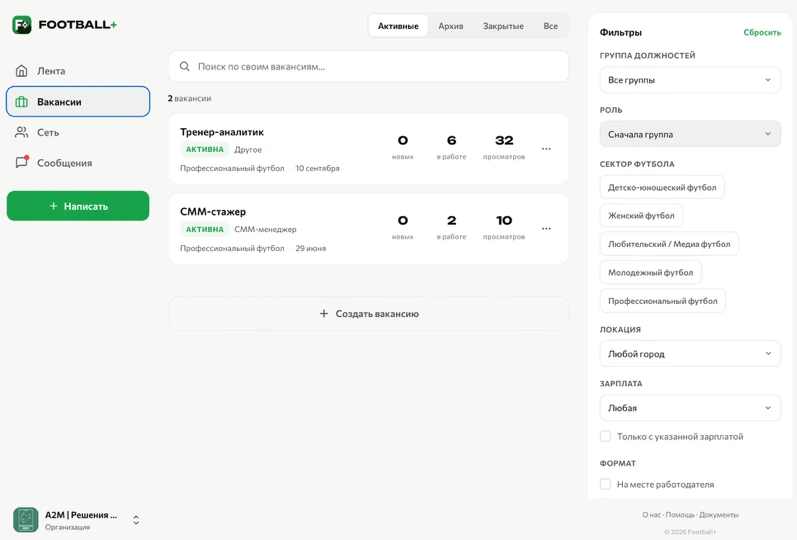Click the 0 новых count for Тренер-аналитик
797x540 pixels.
(x=403, y=146)
